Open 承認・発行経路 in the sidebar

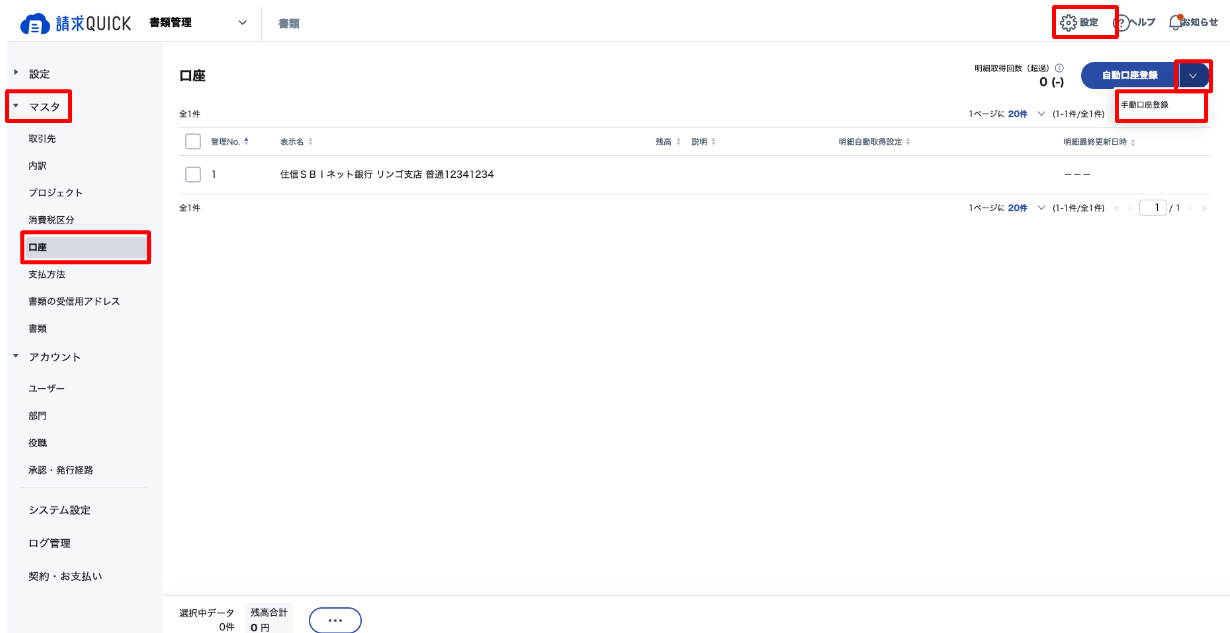click(60, 469)
